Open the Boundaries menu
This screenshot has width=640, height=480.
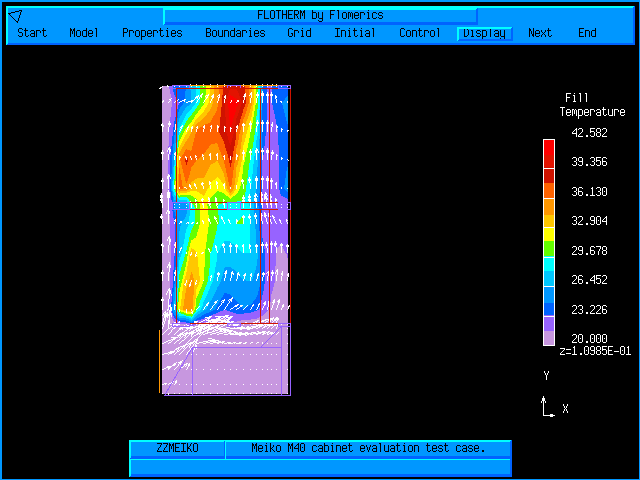(235, 33)
